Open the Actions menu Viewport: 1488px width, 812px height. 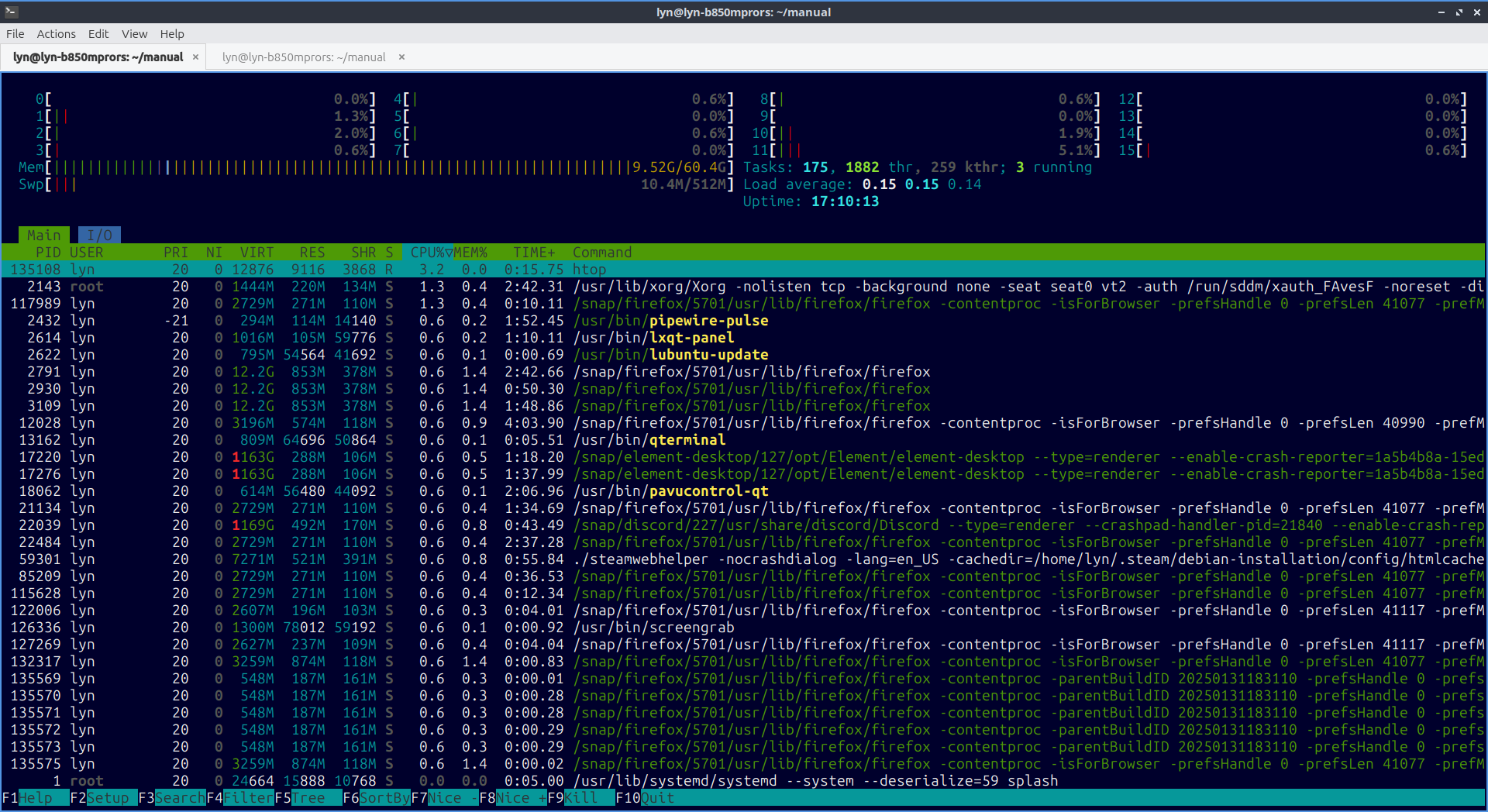tap(56, 34)
